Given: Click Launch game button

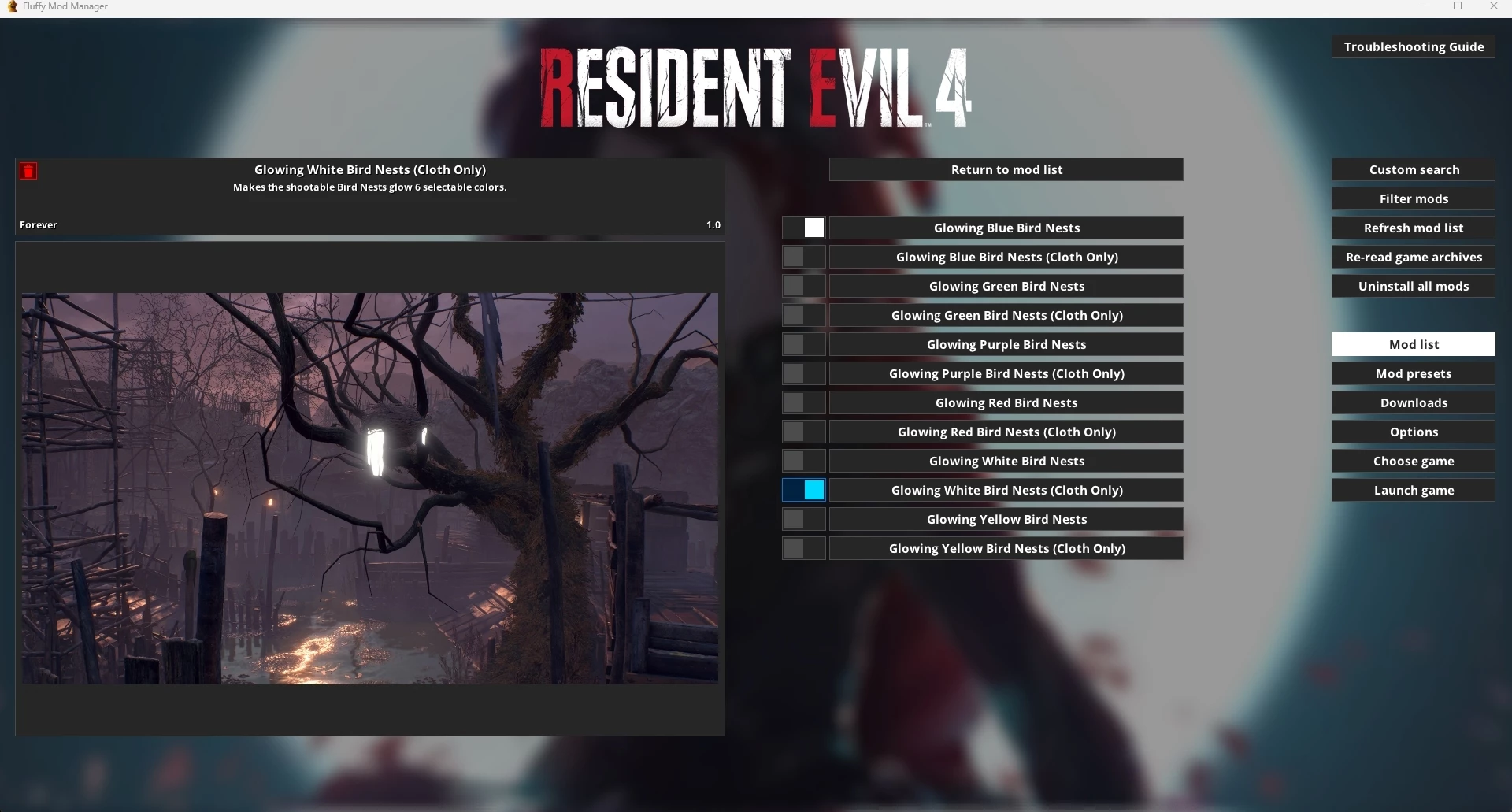Looking at the screenshot, I should coord(1414,490).
